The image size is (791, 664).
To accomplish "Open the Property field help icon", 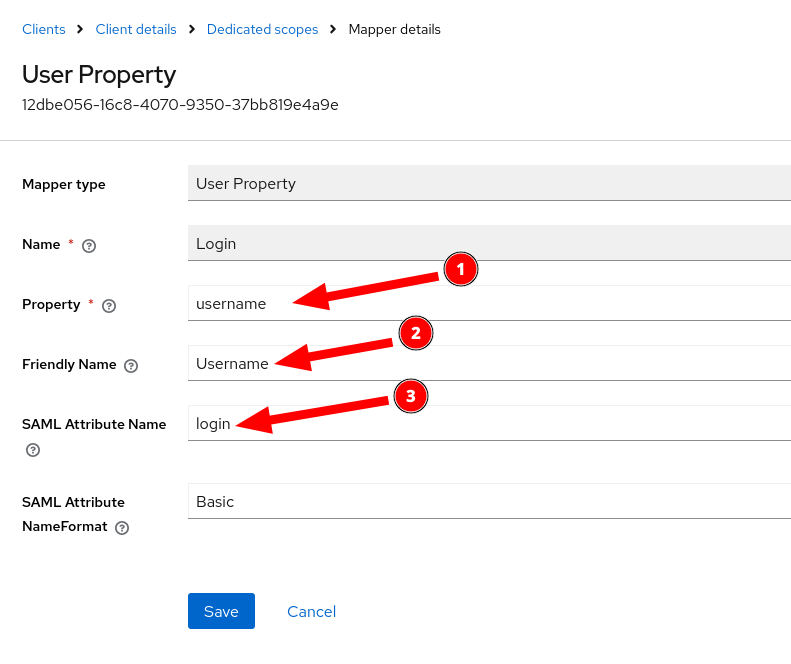I will tap(109, 306).
